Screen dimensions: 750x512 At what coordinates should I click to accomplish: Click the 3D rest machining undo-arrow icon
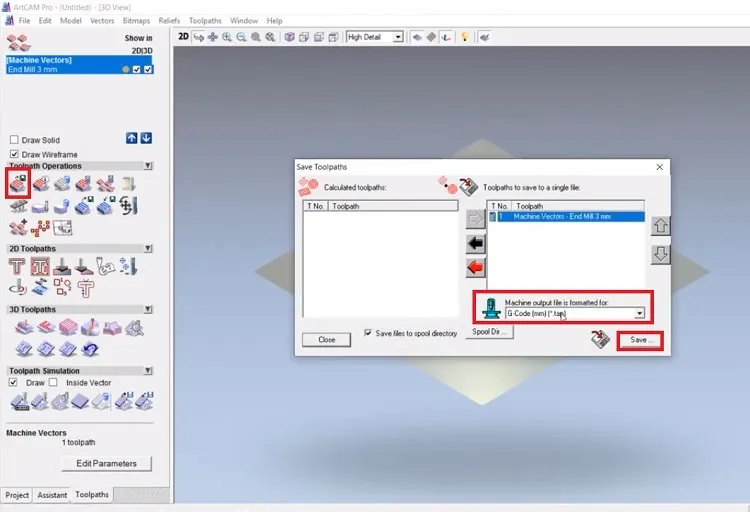point(90,350)
